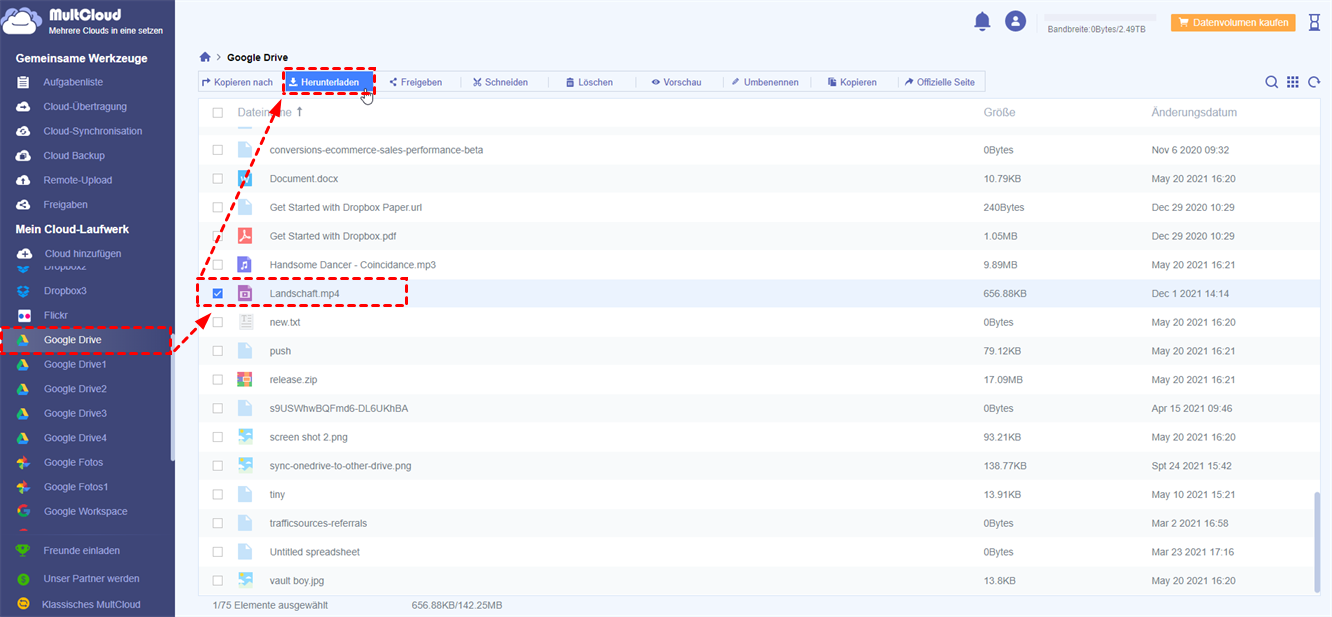Open the notifications bell icon

(982, 21)
